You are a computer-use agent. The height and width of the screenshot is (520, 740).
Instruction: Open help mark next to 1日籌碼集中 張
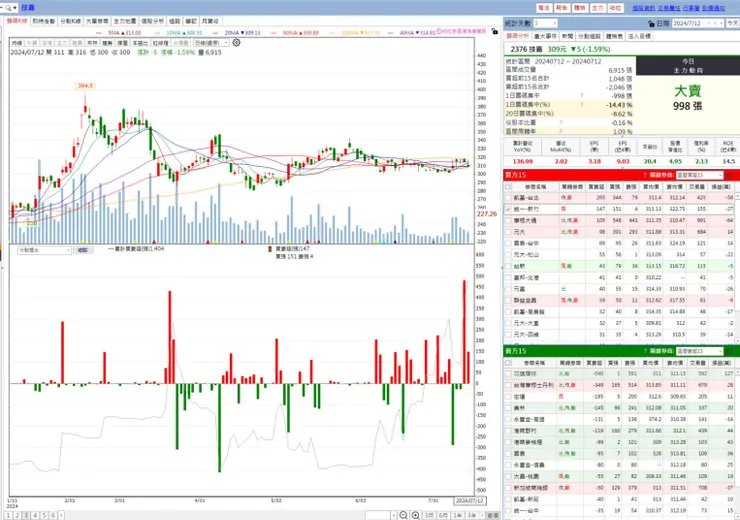coord(581,96)
